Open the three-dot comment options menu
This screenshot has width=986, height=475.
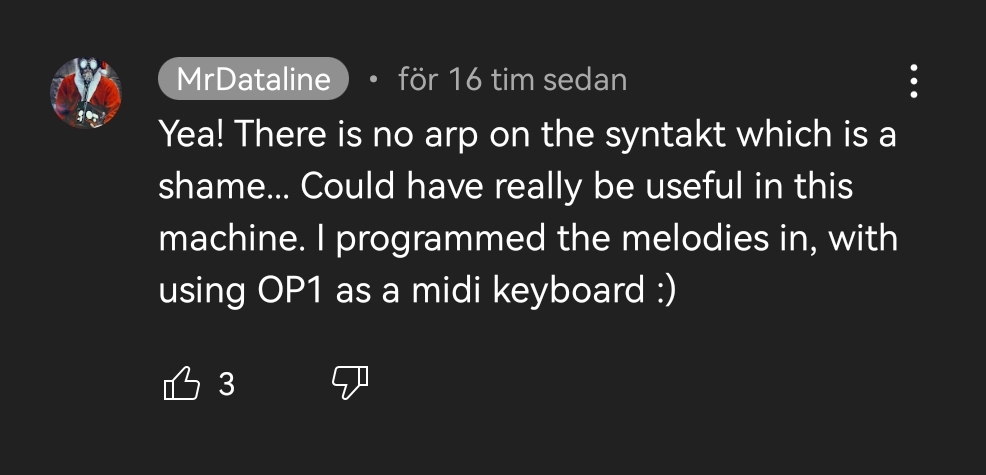click(913, 81)
